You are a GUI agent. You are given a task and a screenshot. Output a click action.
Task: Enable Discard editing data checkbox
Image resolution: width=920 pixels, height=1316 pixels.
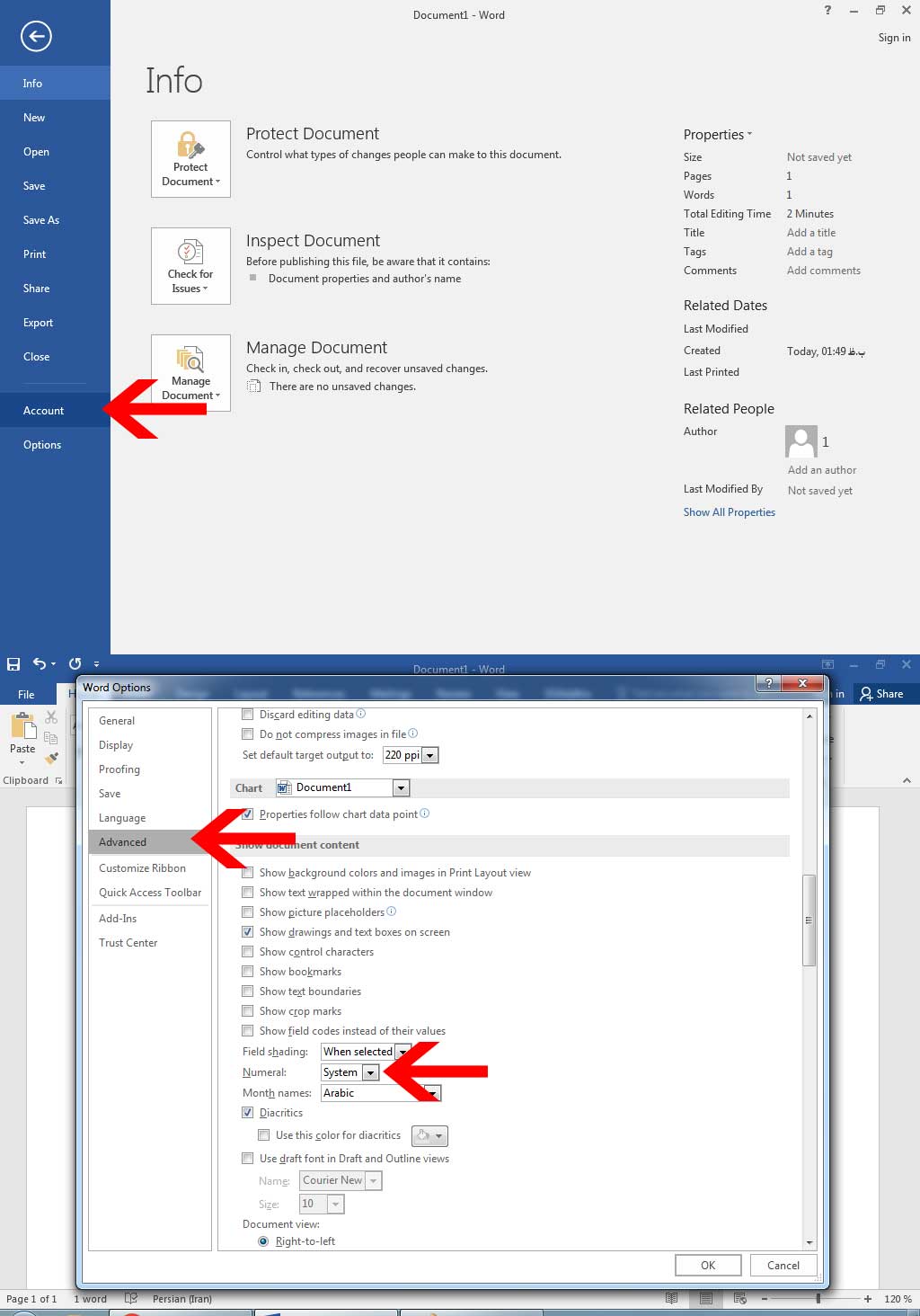click(x=248, y=715)
